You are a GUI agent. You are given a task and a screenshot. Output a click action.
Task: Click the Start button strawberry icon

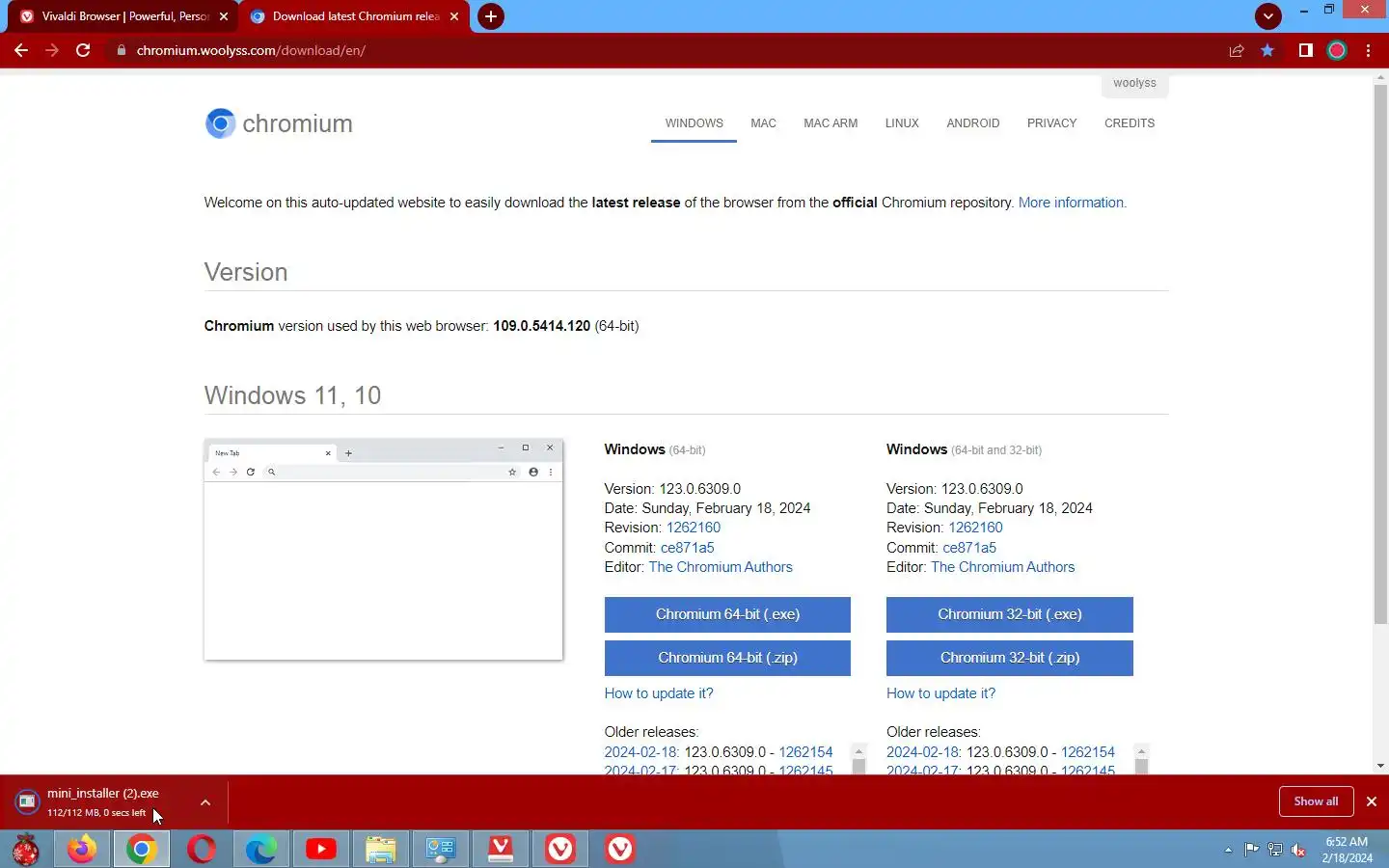click(x=25, y=849)
